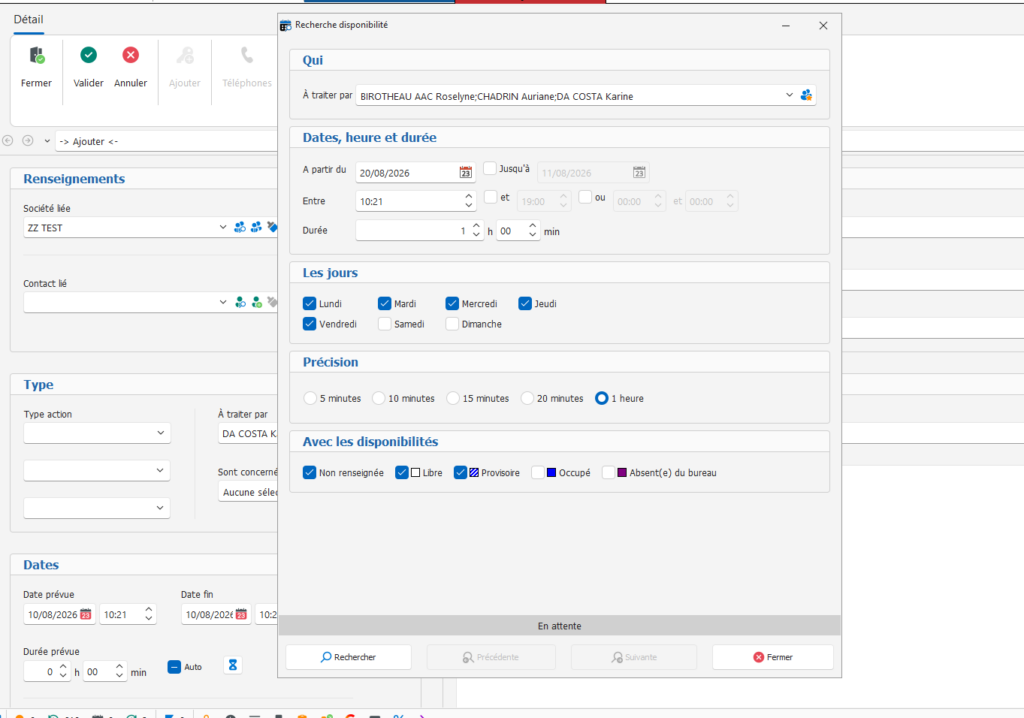1024x718 pixels.
Task: Select the 15 minutes precision
Action: point(453,399)
